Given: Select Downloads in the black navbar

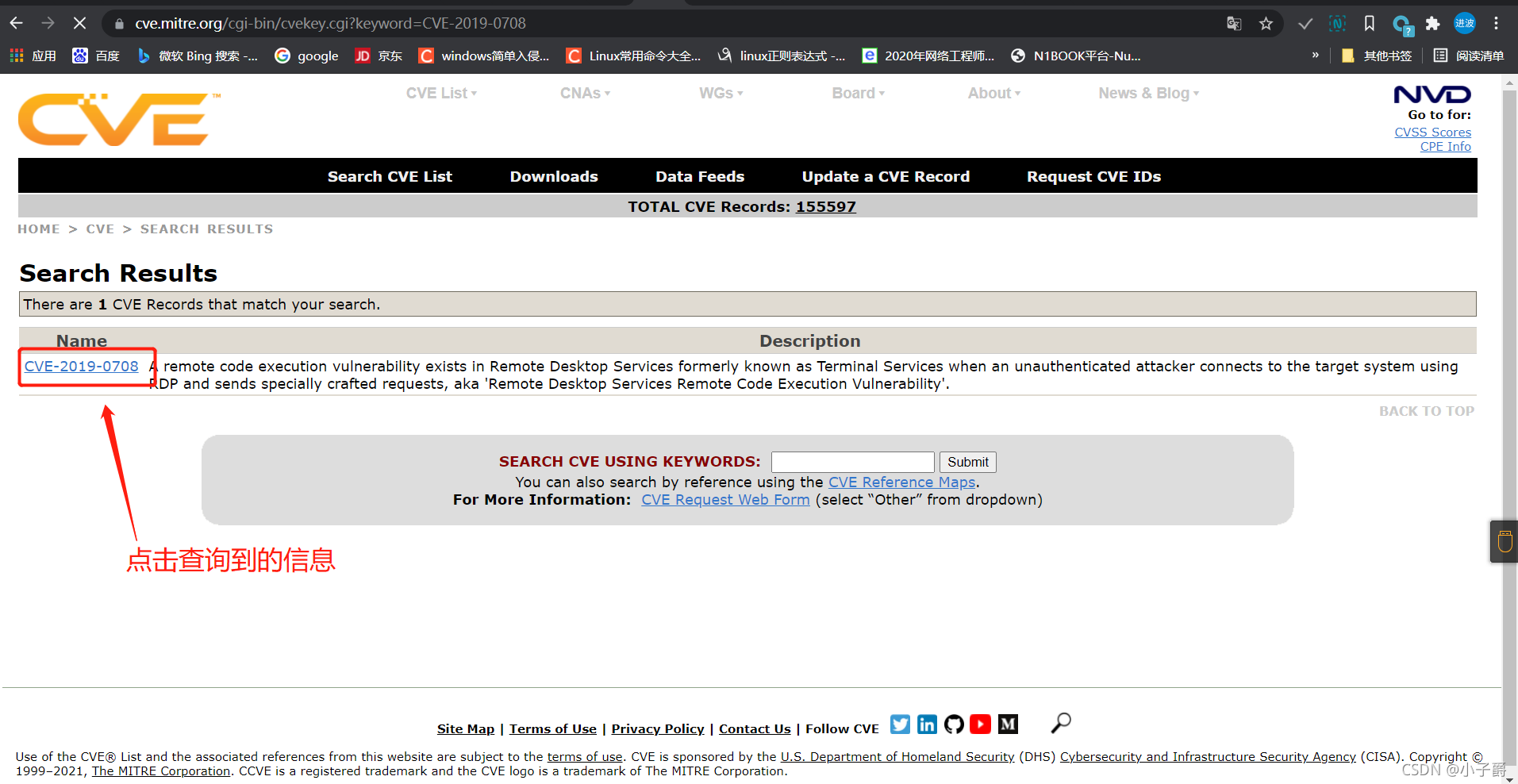Looking at the screenshot, I should (x=554, y=176).
